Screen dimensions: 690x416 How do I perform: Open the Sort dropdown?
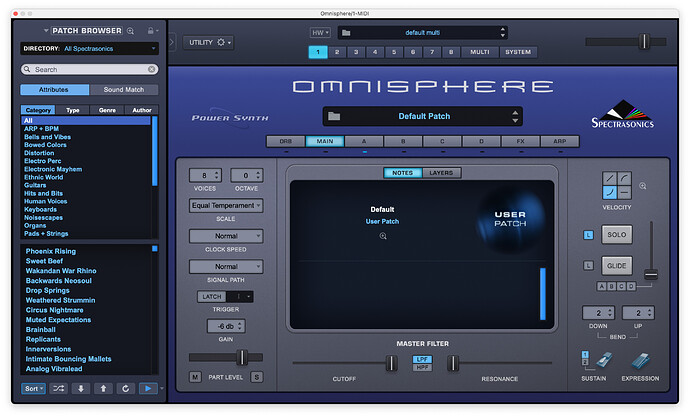33,388
